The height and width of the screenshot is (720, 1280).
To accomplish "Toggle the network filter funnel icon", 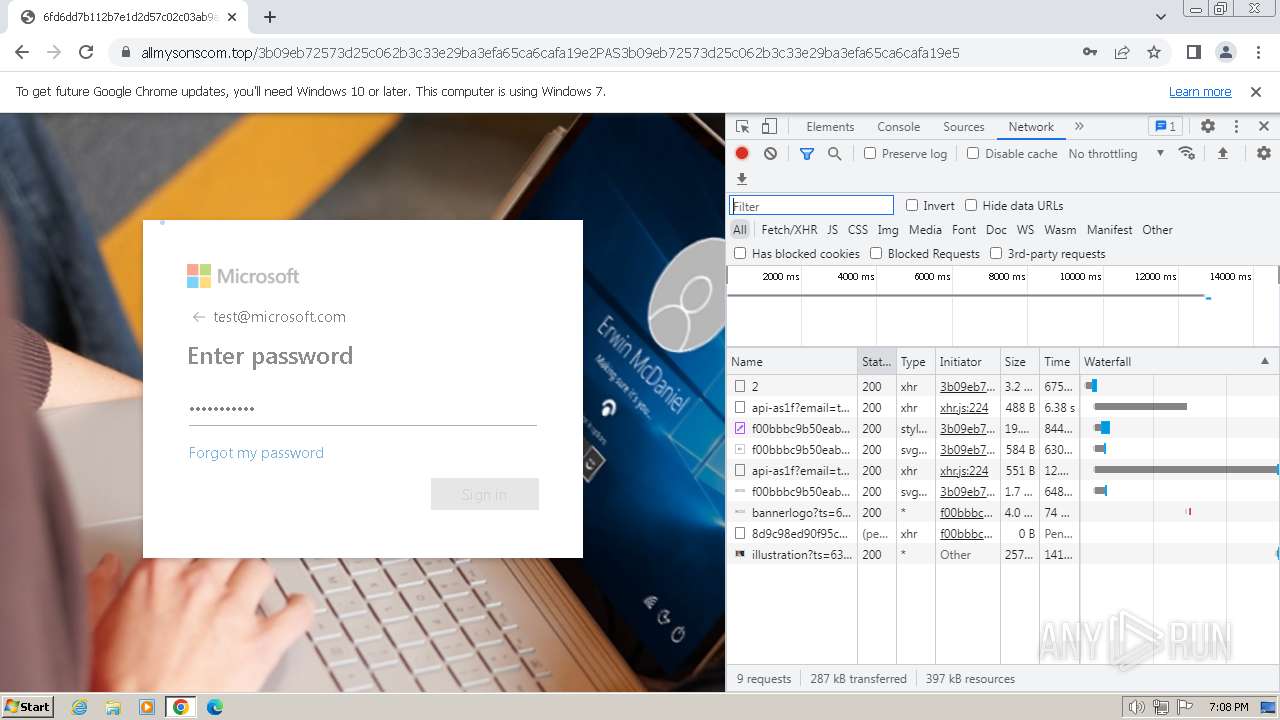I will point(807,154).
